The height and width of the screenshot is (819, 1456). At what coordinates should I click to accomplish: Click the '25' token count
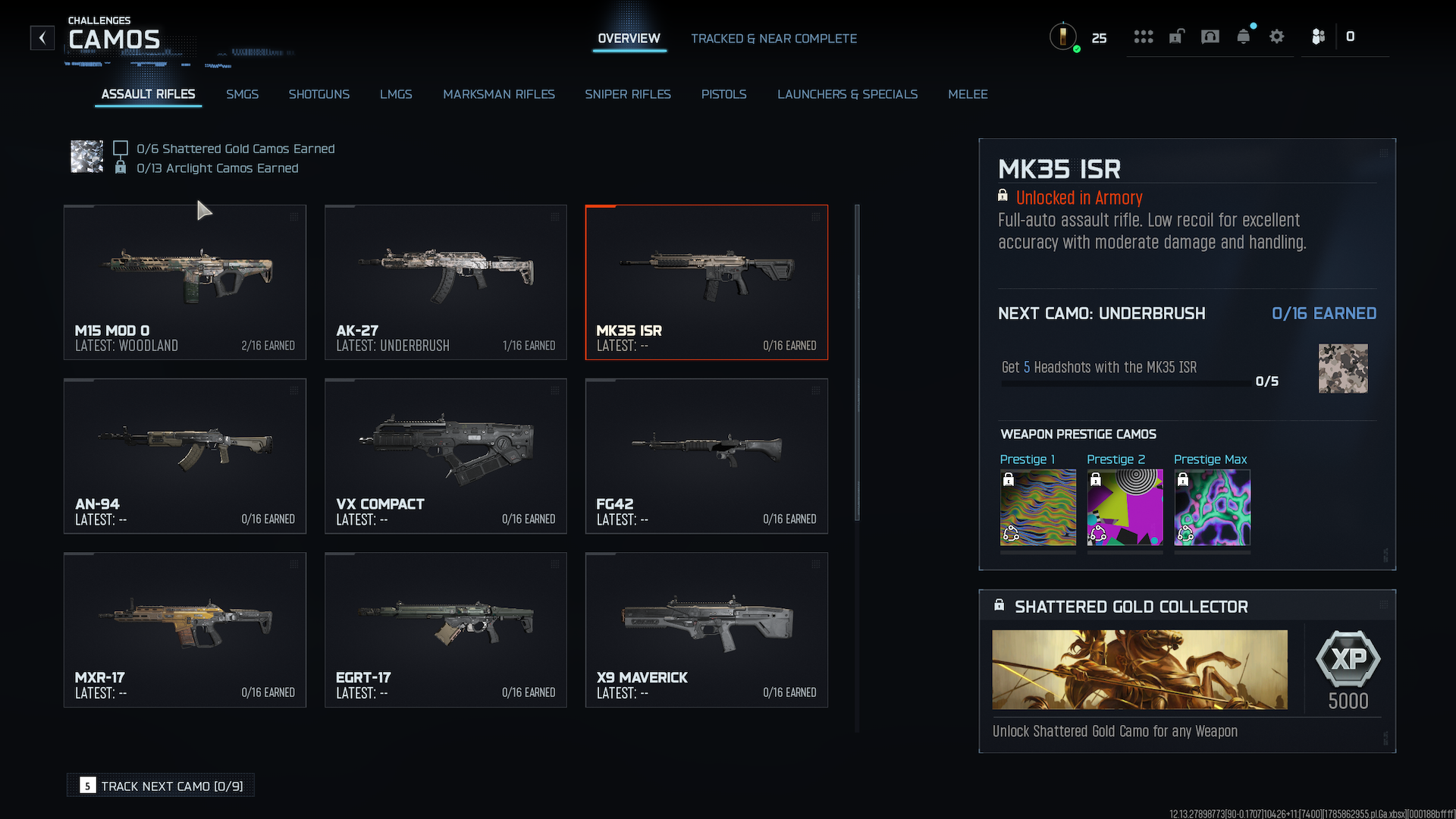(1099, 38)
